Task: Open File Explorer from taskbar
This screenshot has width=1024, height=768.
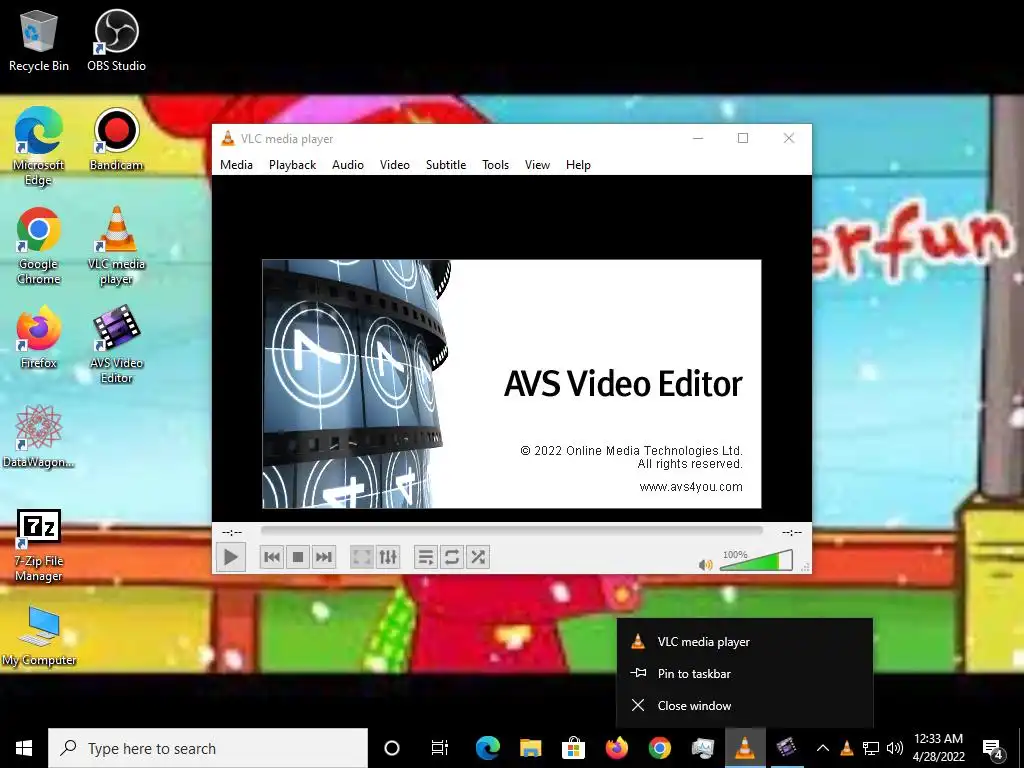Action: (x=530, y=748)
